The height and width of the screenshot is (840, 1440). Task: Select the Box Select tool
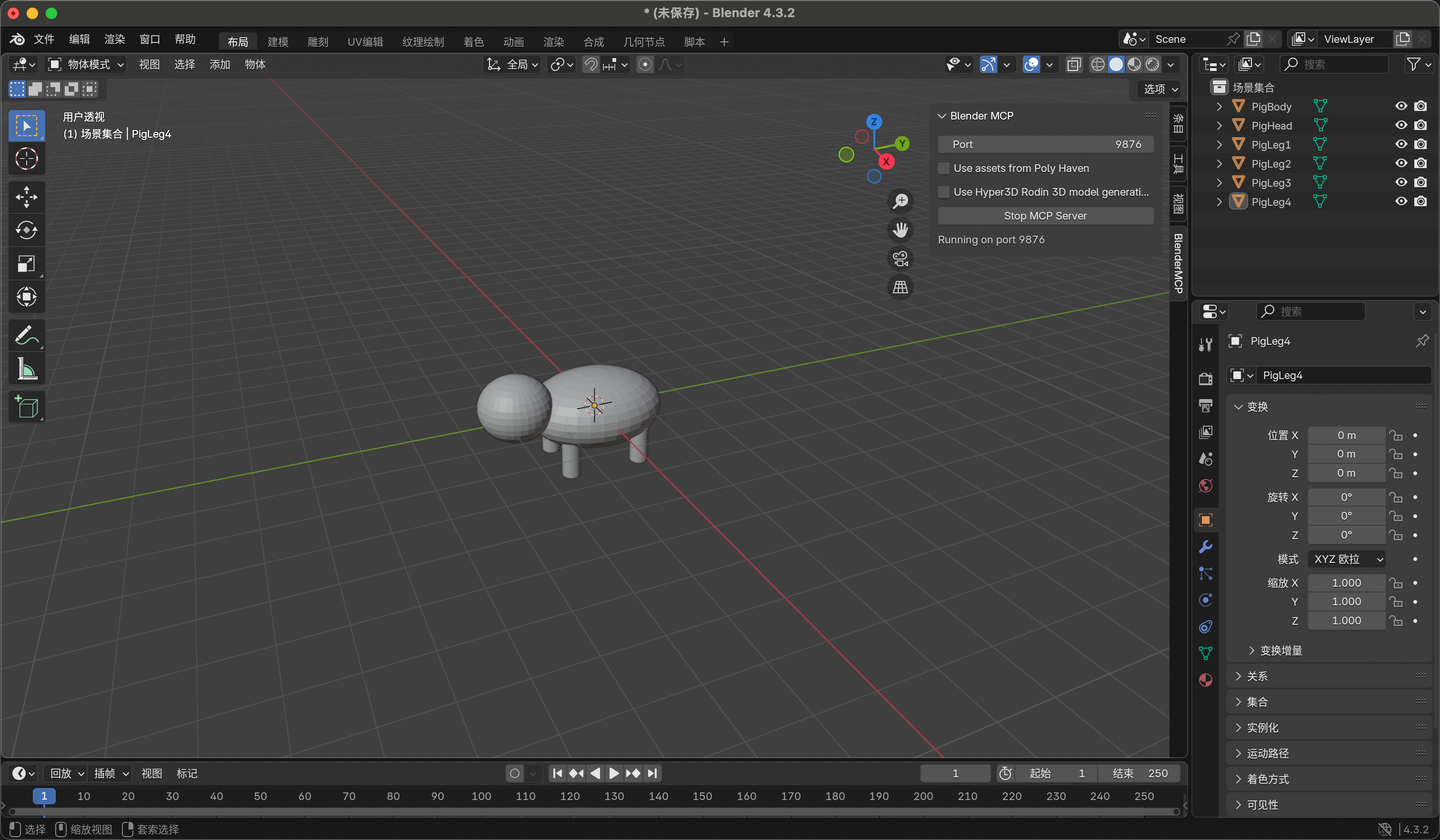(x=26, y=125)
